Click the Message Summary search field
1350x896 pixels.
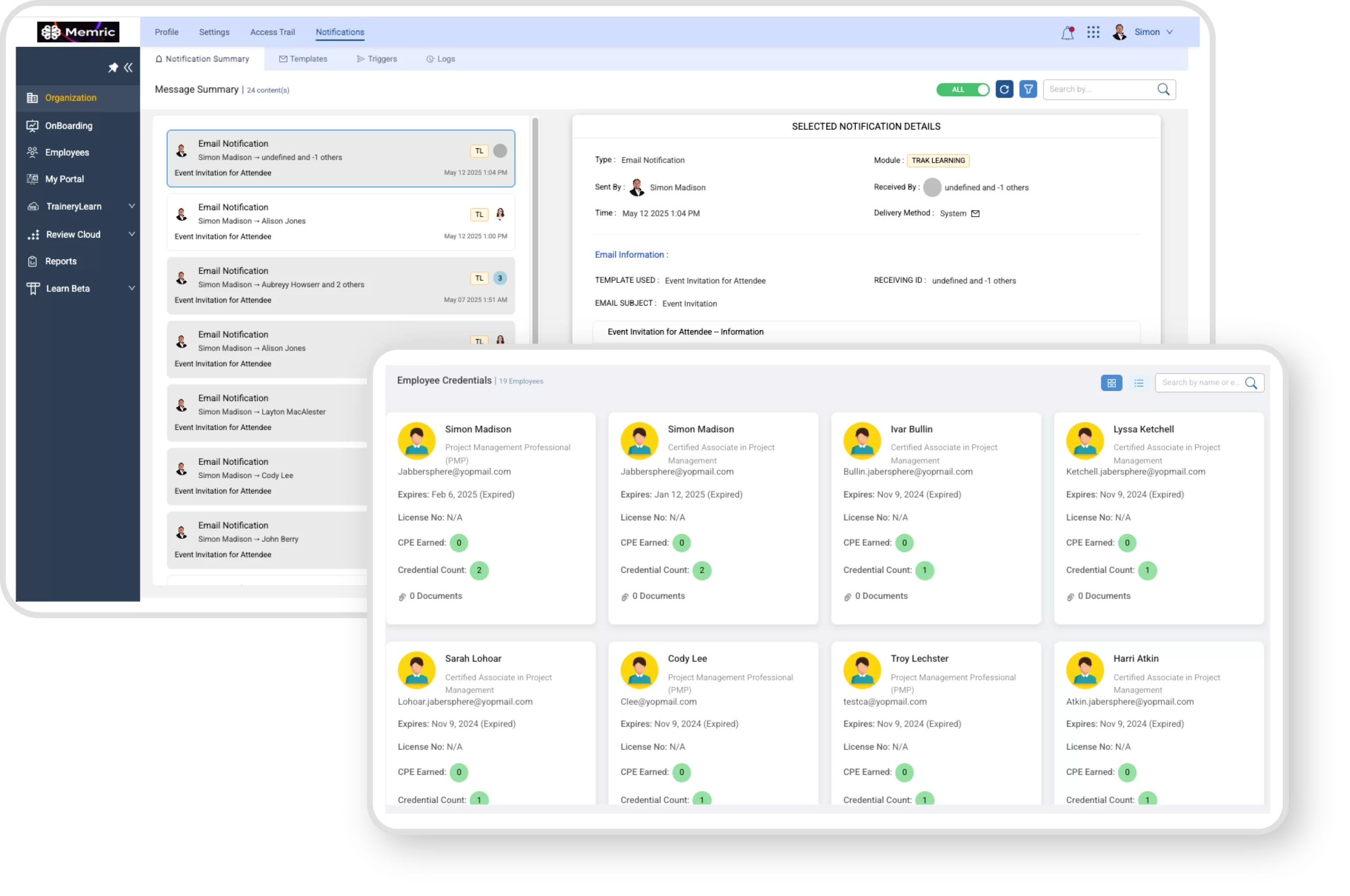[1098, 89]
